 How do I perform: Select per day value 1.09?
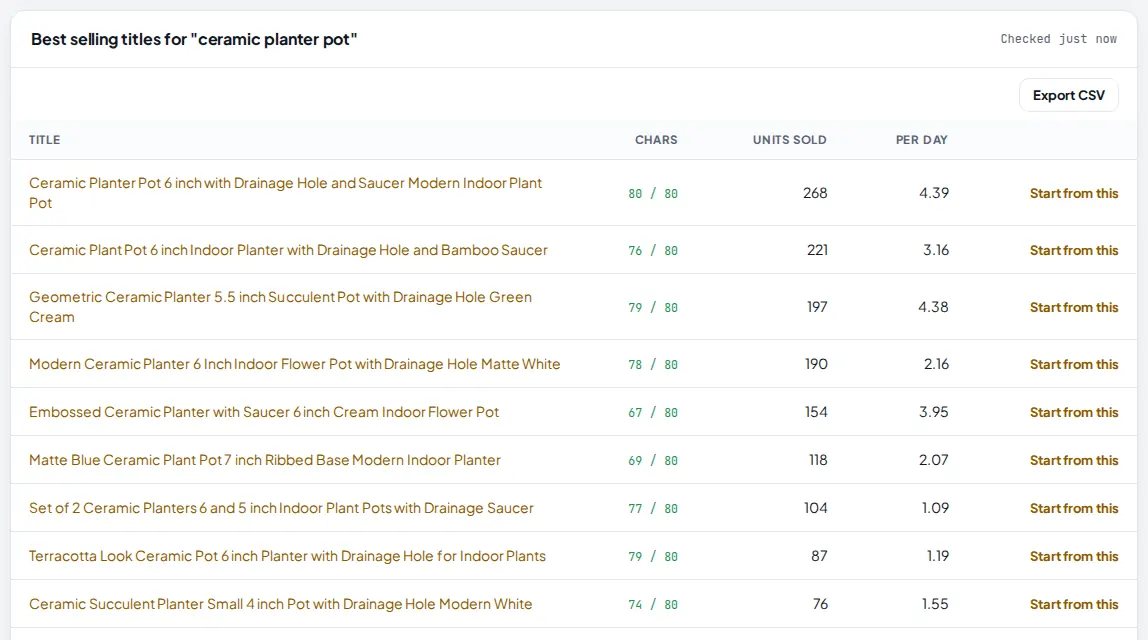point(935,508)
